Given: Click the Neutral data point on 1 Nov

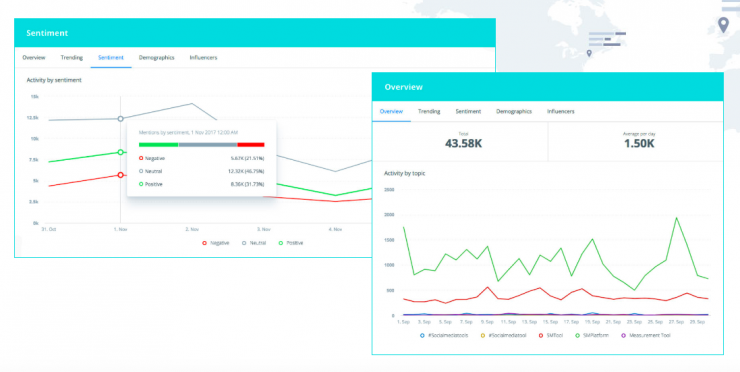Looking at the screenshot, I should click(x=120, y=119).
